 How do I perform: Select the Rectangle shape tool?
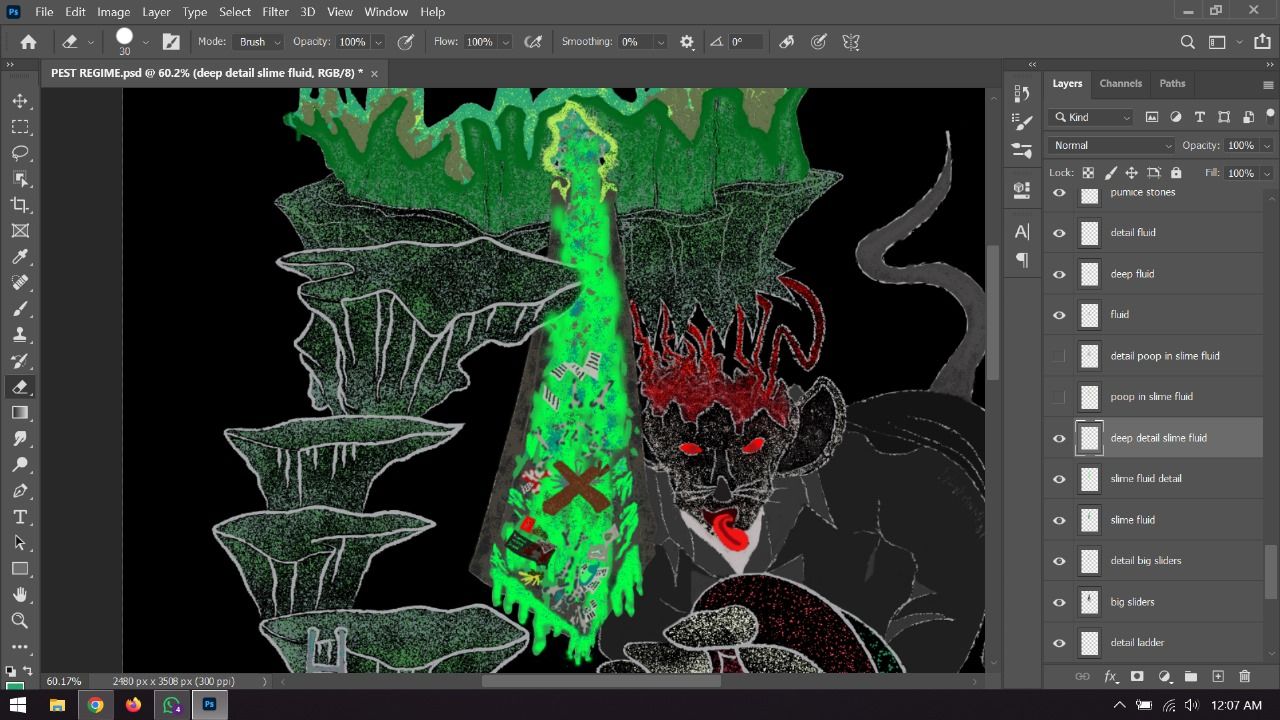pyautogui.click(x=19, y=569)
